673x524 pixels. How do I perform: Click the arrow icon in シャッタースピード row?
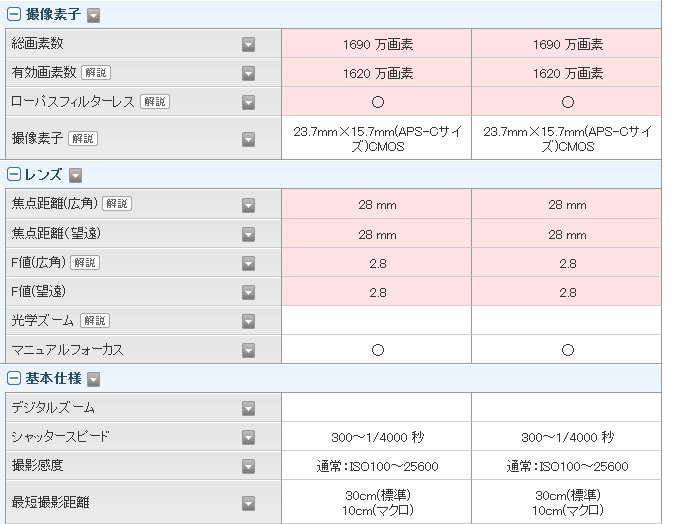pyautogui.click(x=249, y=437)
